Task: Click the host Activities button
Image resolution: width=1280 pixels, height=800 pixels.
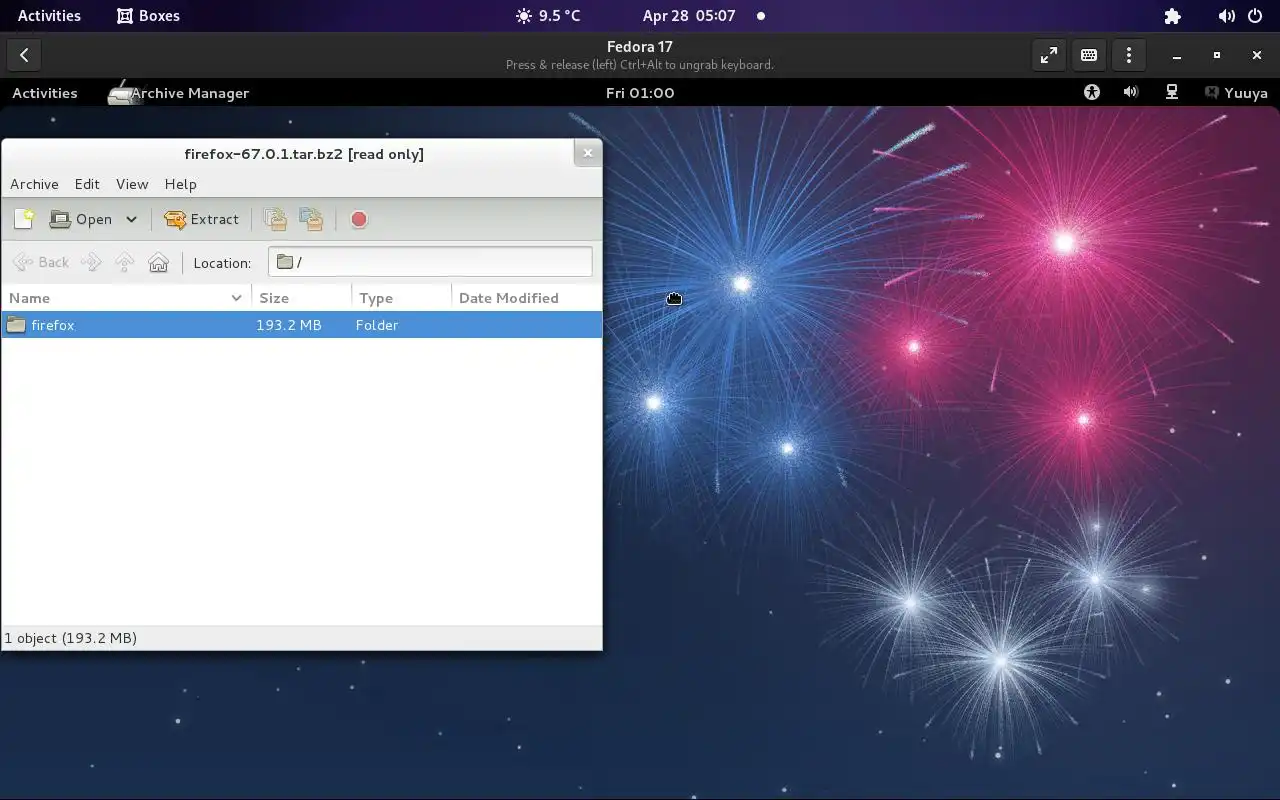Action: click(49, 16)
